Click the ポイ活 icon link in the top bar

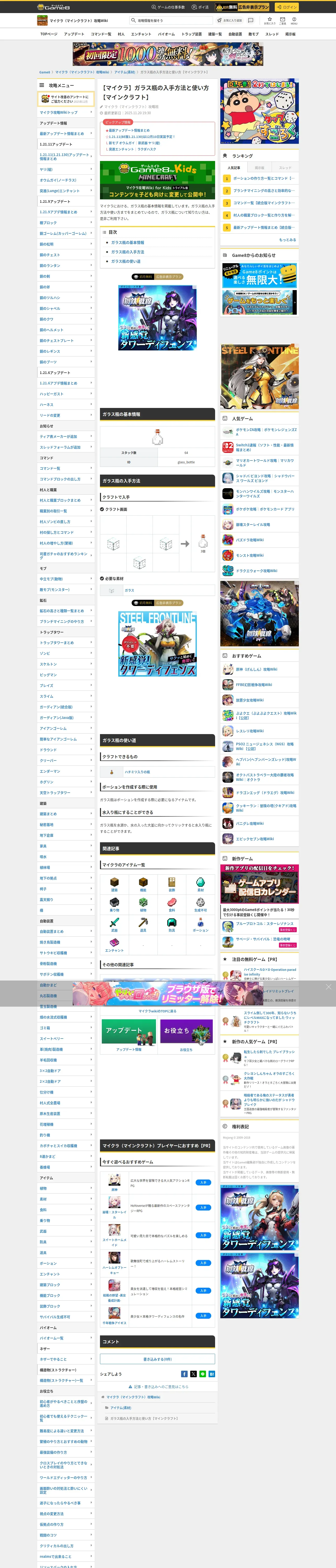click(200, 7)
